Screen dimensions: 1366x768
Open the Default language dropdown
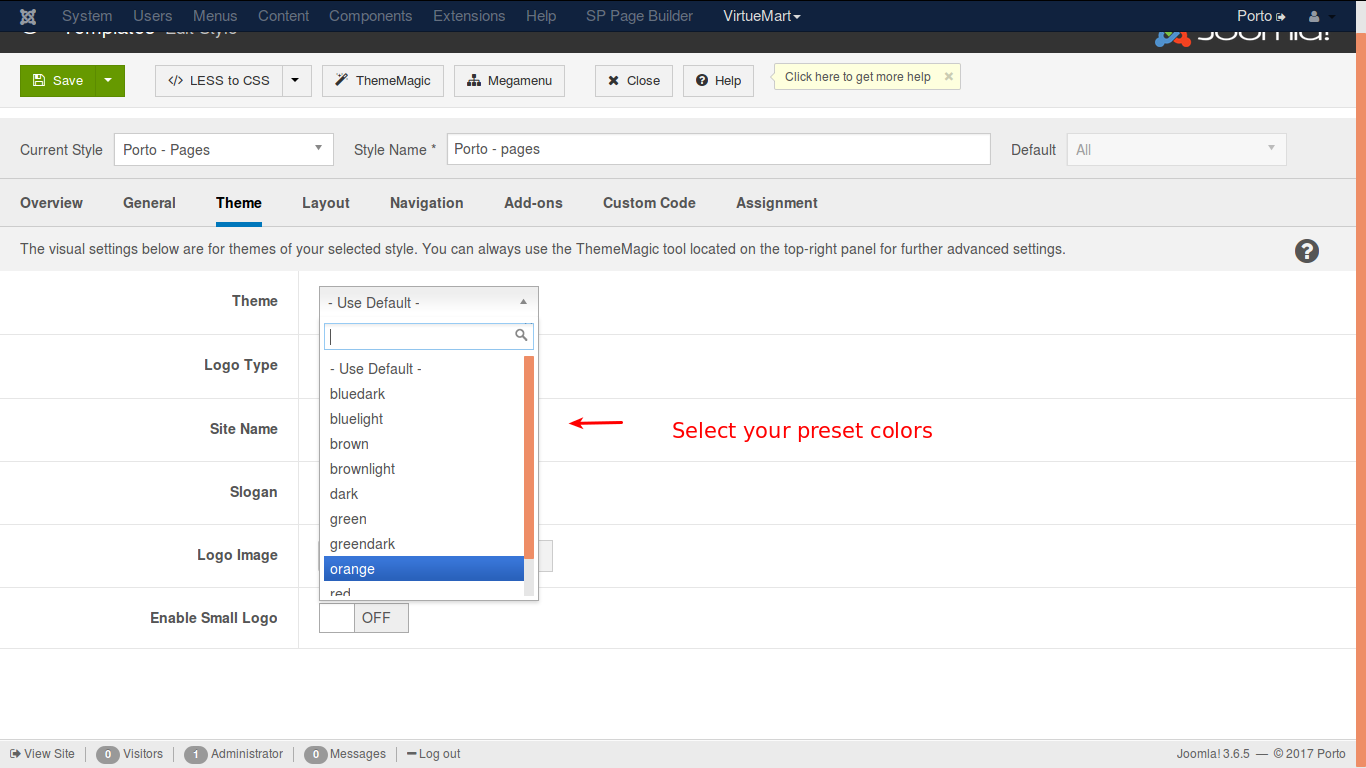point(1176,149)
